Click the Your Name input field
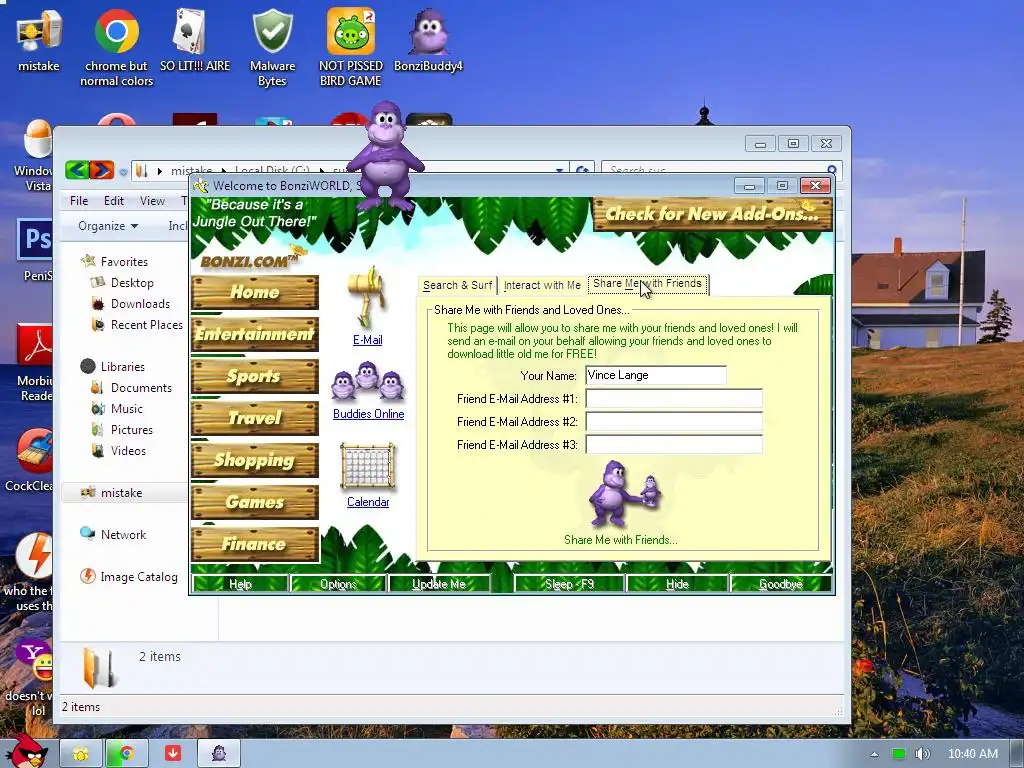This screenshot has width=1024, height=768. click(656, 376)
